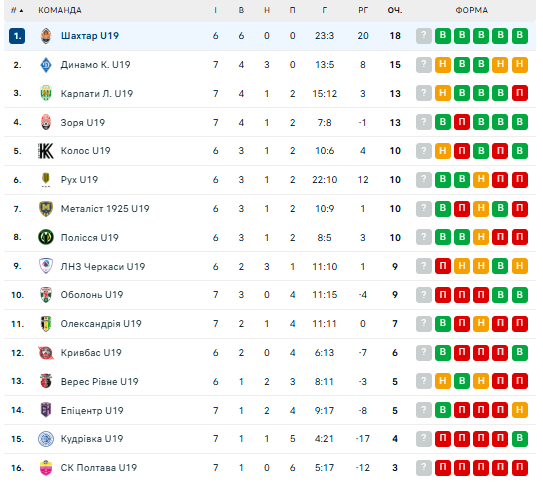
Task: Open the ЛНЗ Черкаси U19 team link
Action: [x=103, y=267]
